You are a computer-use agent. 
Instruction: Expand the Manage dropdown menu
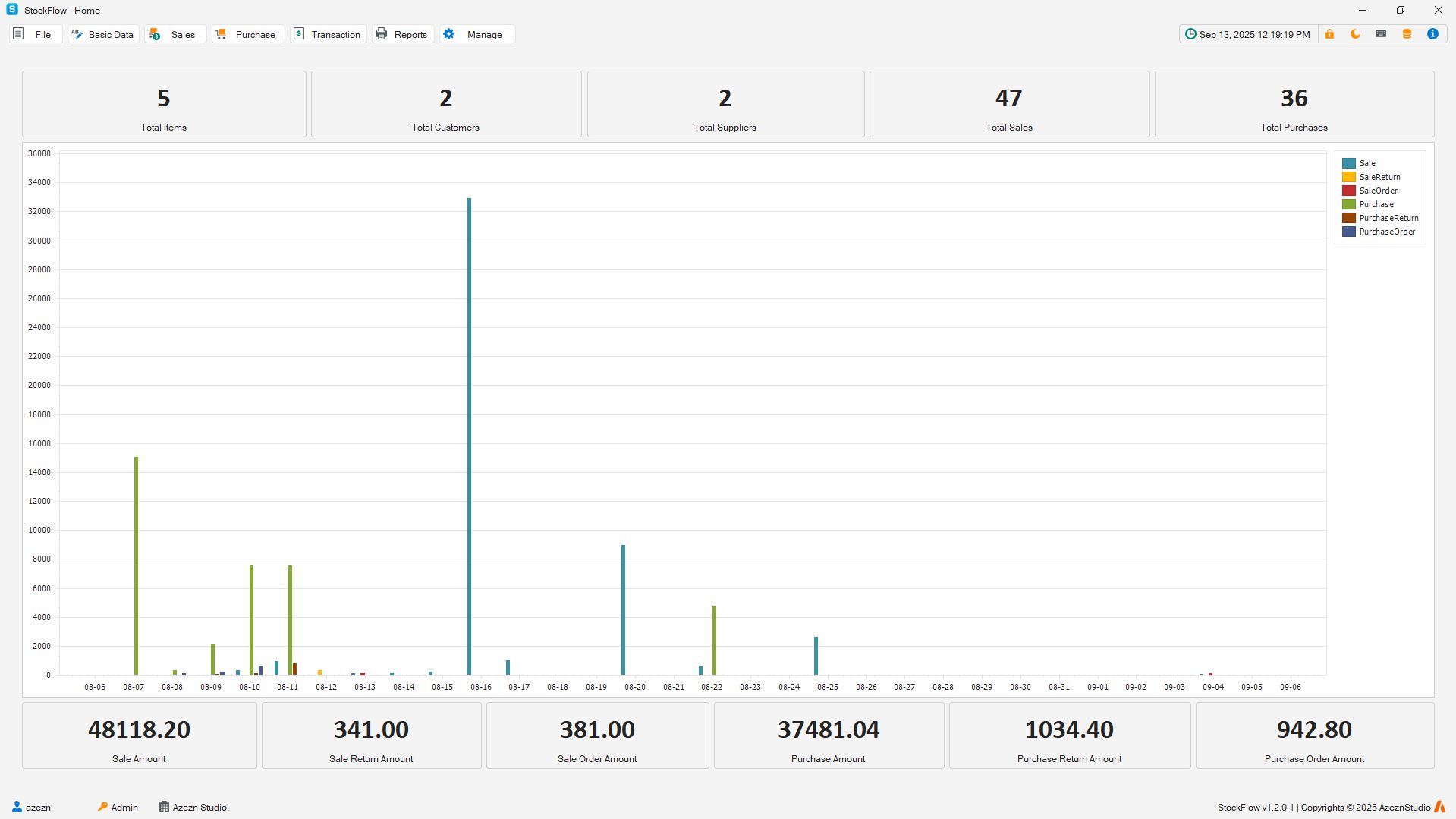[476, 34]
